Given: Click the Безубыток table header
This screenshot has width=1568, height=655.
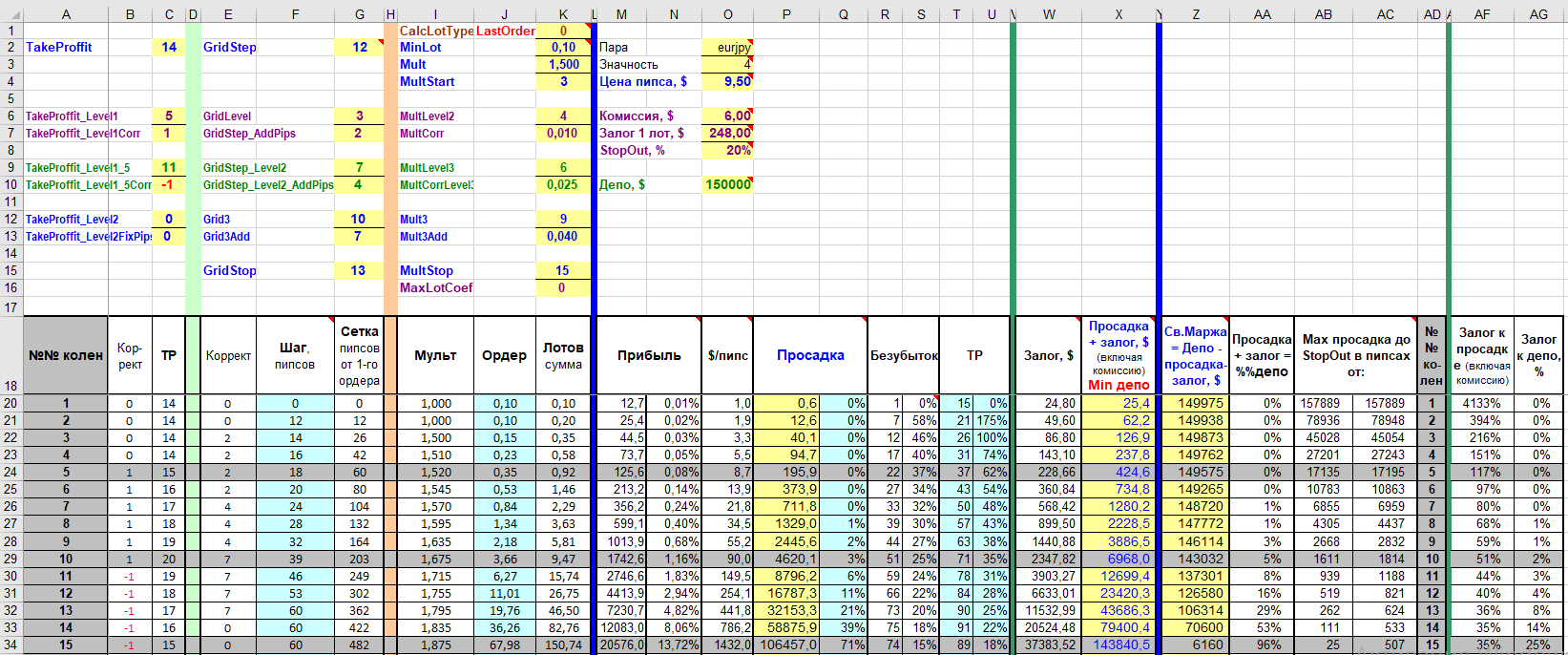Looking at the screenshot, I should point(904,355).
